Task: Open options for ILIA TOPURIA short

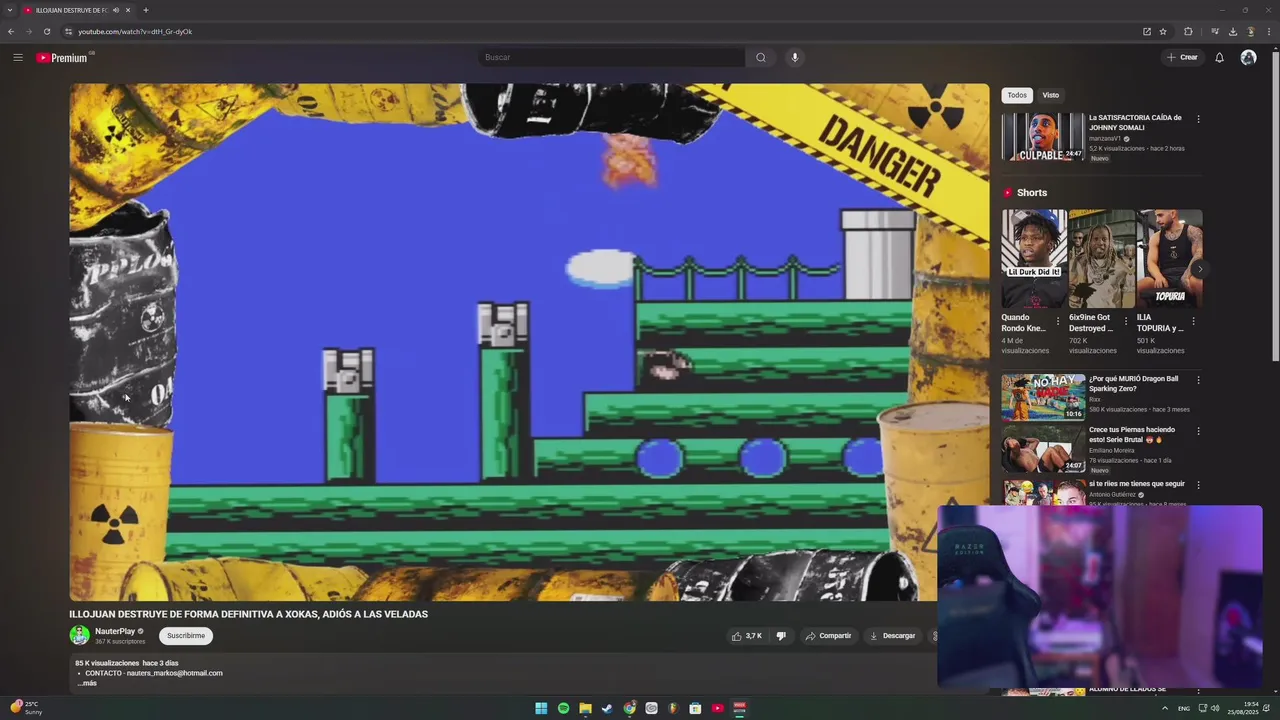Action: pyautogui.click(x=1193, y=322)
